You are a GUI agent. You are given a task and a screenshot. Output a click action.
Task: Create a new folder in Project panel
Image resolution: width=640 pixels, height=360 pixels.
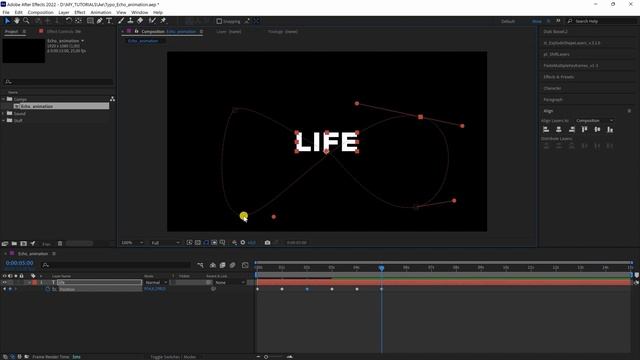tap(14, 244)
